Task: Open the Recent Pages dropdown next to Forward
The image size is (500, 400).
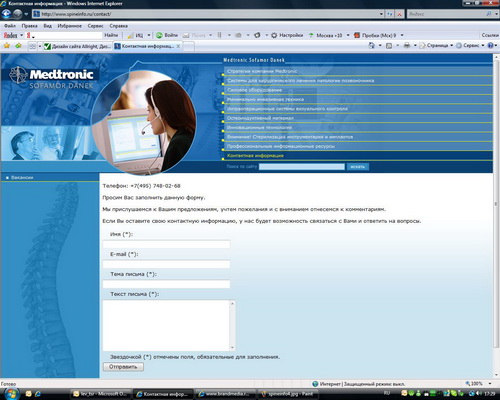Action: [x=26, y=14]
